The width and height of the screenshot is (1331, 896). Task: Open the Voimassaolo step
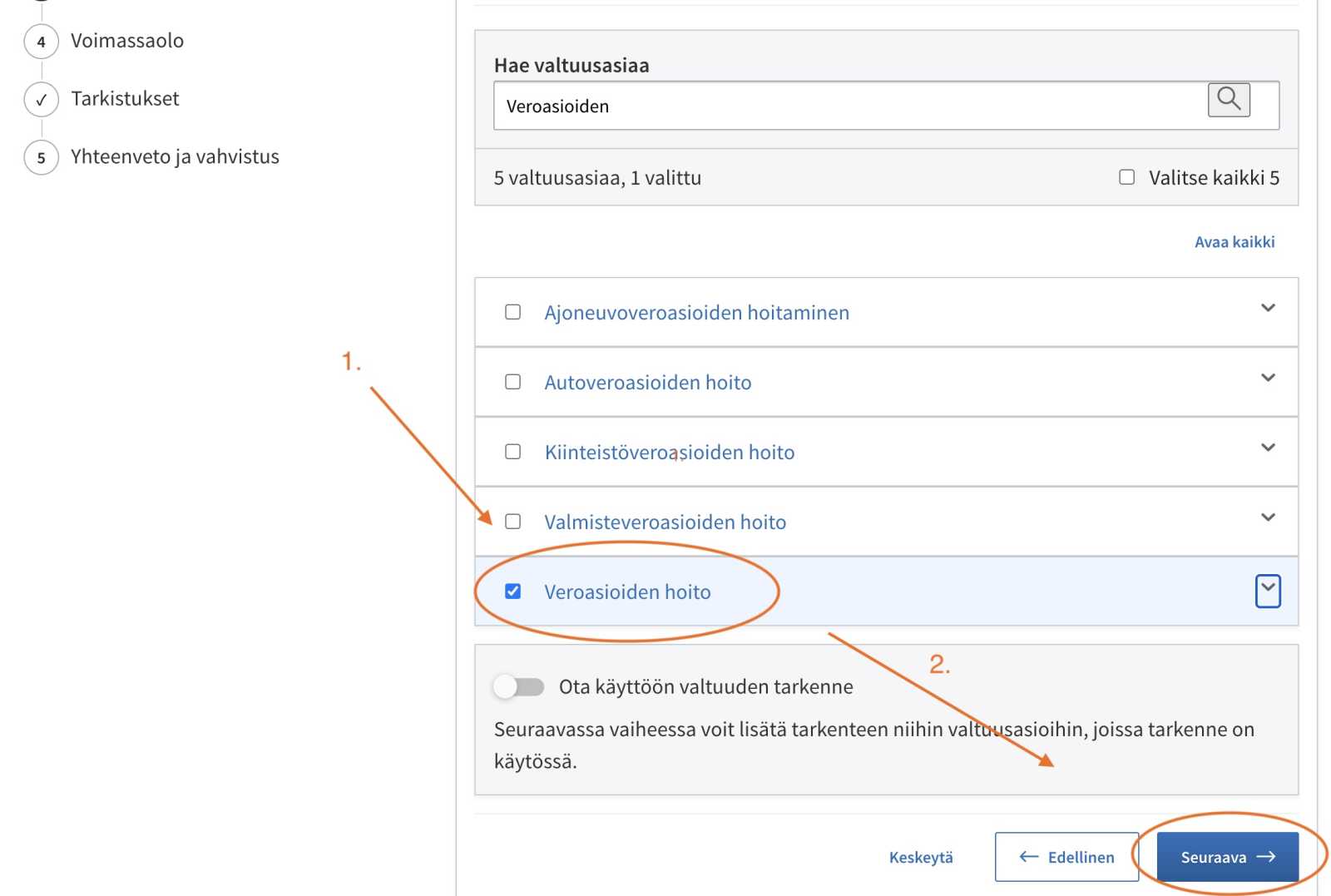[127, 41]
